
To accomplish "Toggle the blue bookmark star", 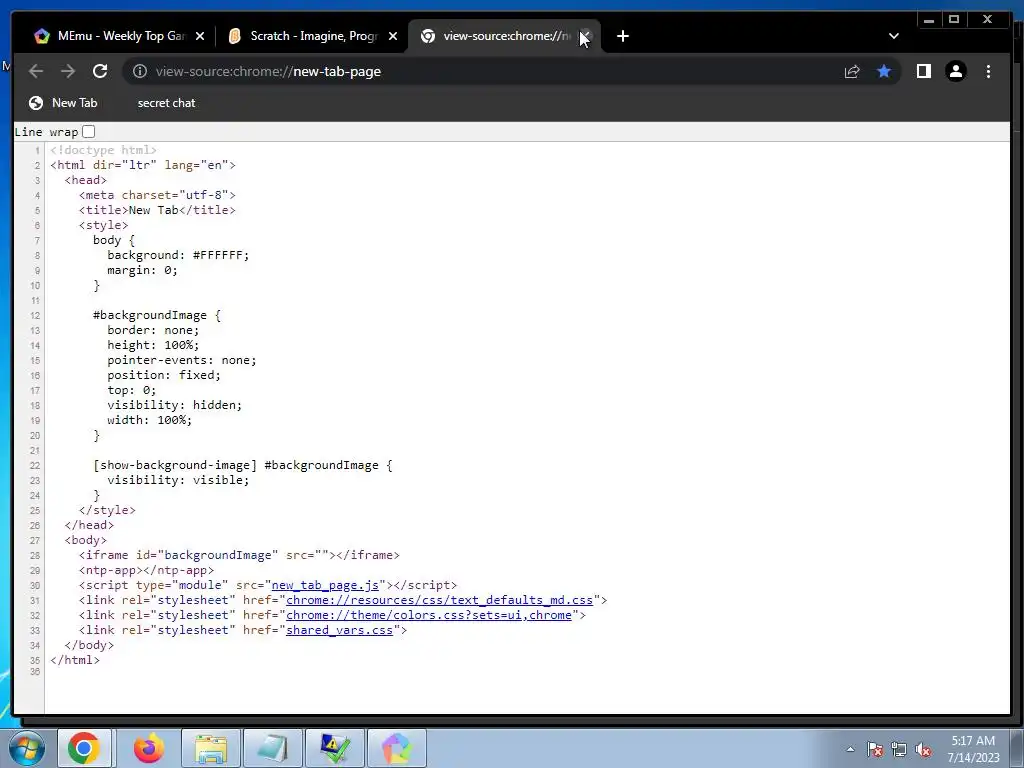I will pos(884,71).
